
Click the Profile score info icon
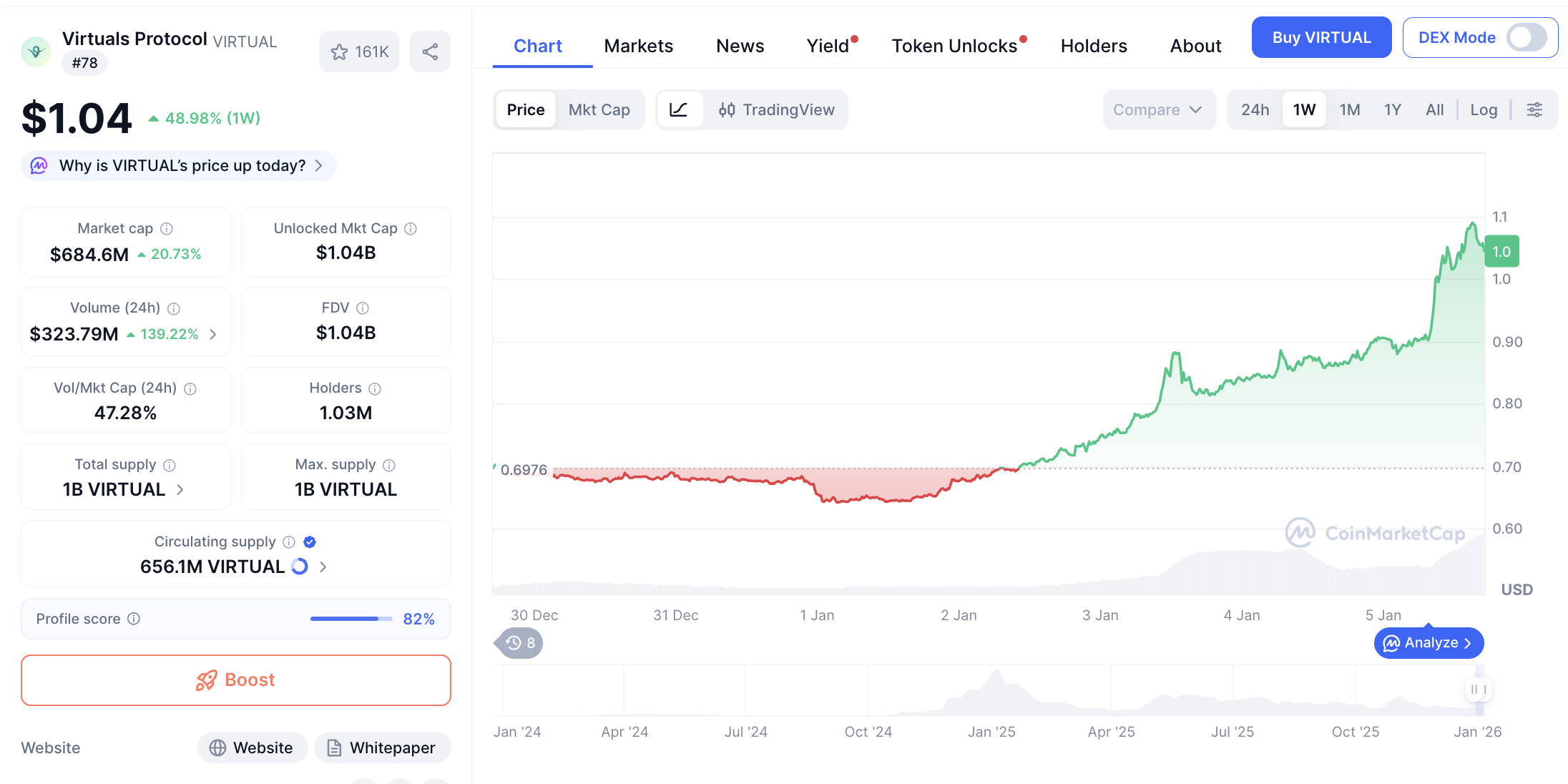[x=134, y=619]
